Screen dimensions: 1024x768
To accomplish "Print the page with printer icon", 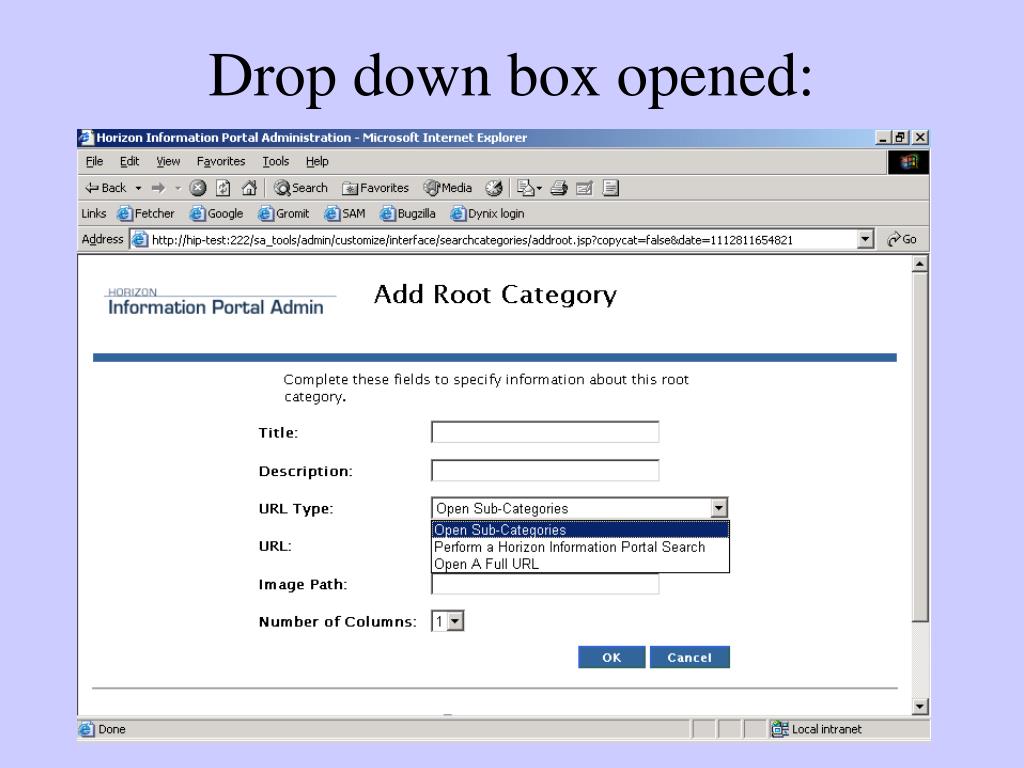I will pyautogui.click(x=559, y=188).
